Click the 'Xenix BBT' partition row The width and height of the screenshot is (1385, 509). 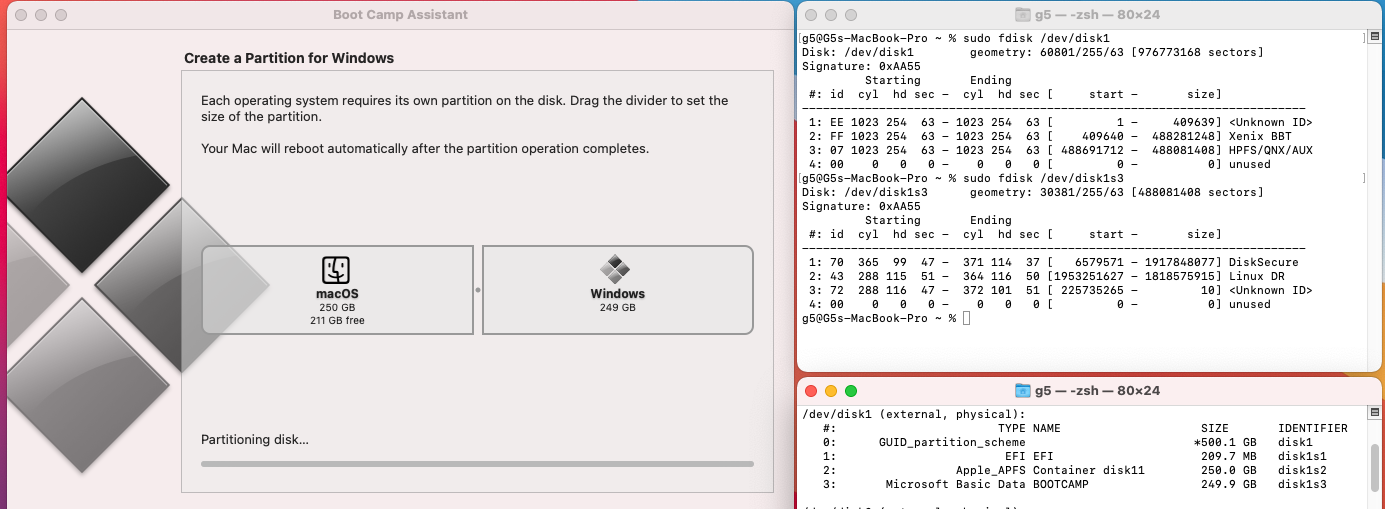pos(1060,136)
